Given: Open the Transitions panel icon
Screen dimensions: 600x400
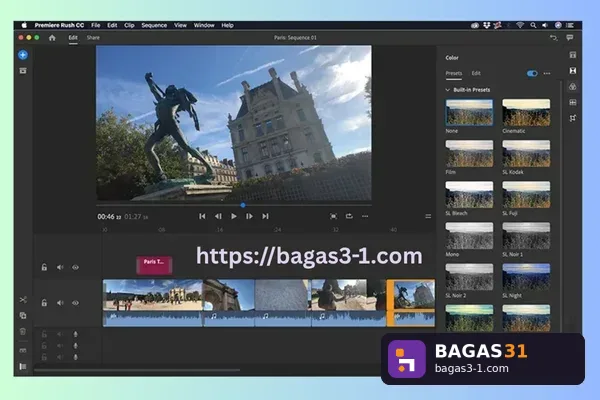Looking at the screenshot, I should coord(573,71).
